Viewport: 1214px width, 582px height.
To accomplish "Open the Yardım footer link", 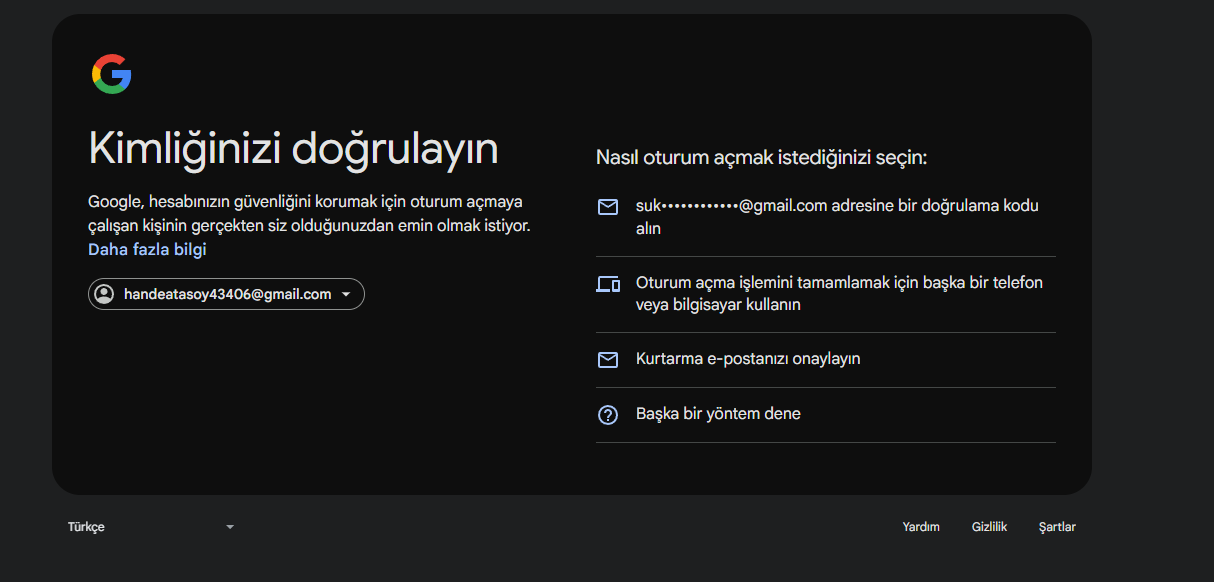I will [x=921, y=527].
